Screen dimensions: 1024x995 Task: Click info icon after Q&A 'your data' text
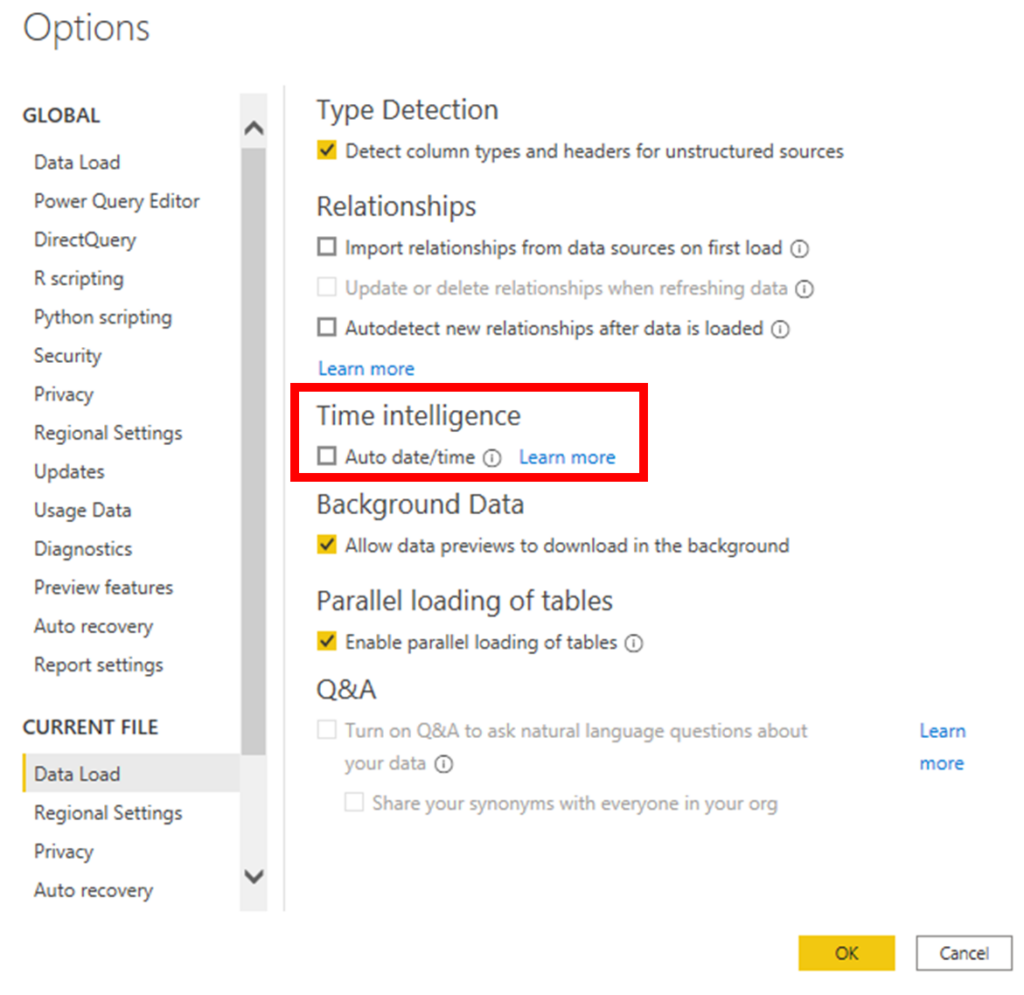(x=444, y=764)
